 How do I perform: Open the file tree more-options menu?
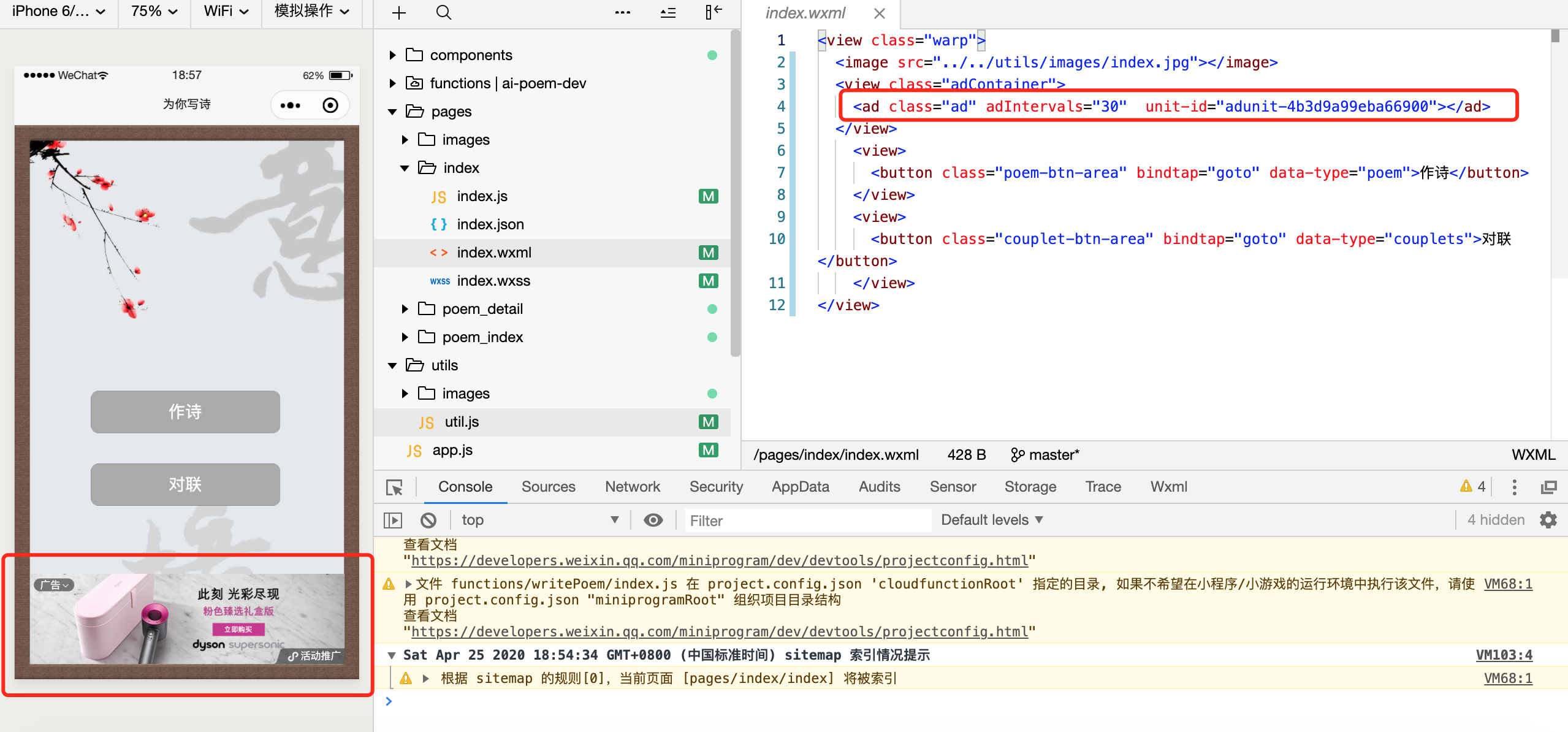(623, 13)
